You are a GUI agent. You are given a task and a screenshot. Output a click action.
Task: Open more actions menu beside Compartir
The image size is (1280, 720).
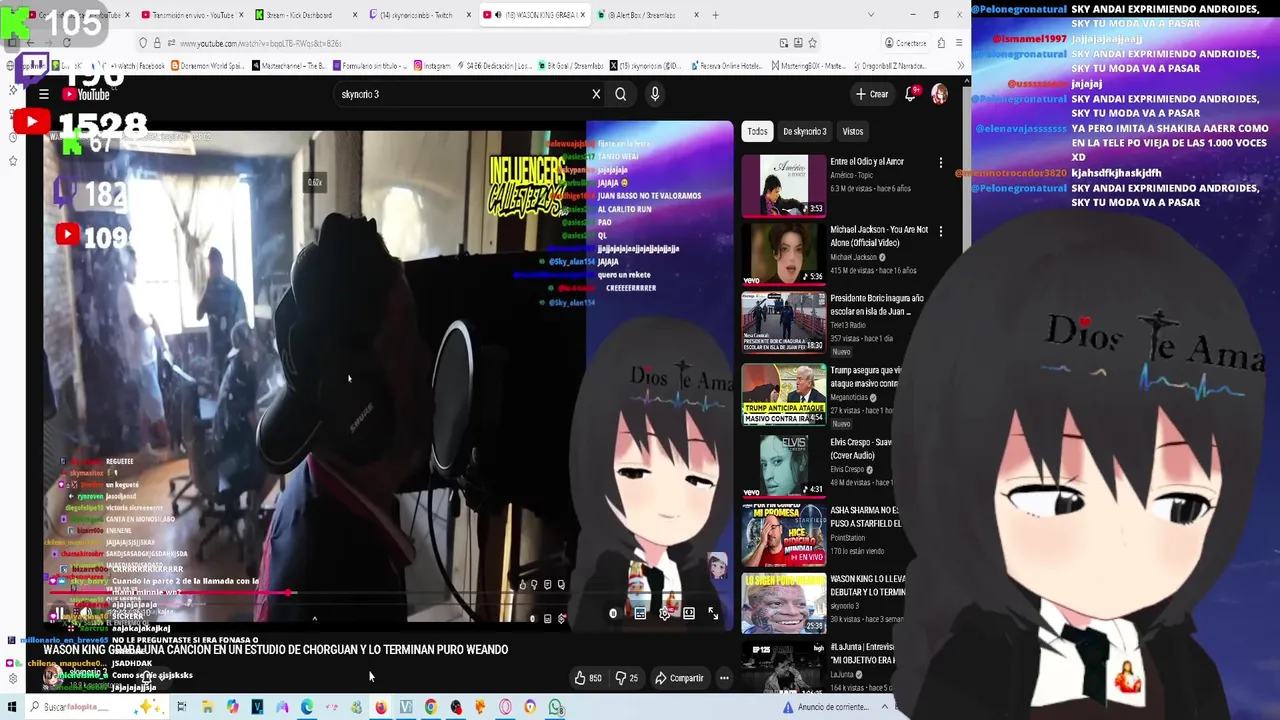724,678
